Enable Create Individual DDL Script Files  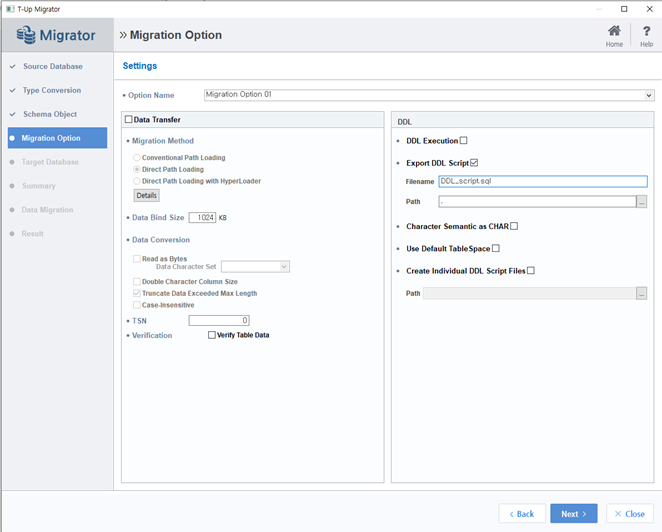(531, 271)
